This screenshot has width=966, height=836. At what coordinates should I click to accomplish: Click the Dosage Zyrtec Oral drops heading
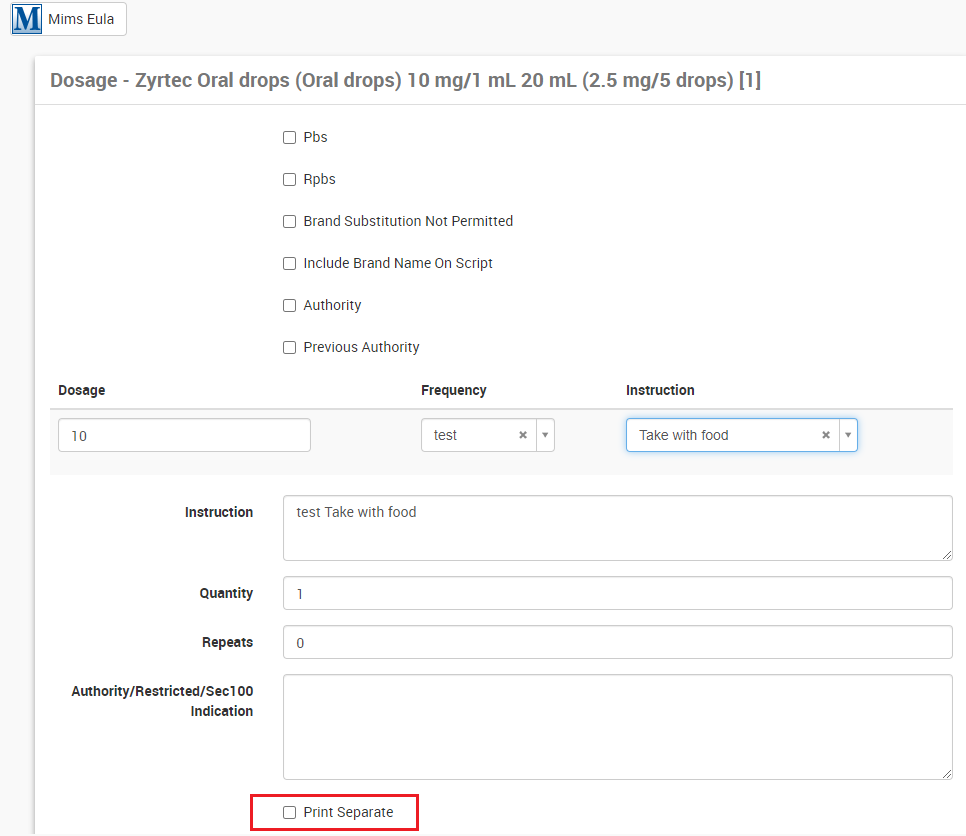coord(405,80)
